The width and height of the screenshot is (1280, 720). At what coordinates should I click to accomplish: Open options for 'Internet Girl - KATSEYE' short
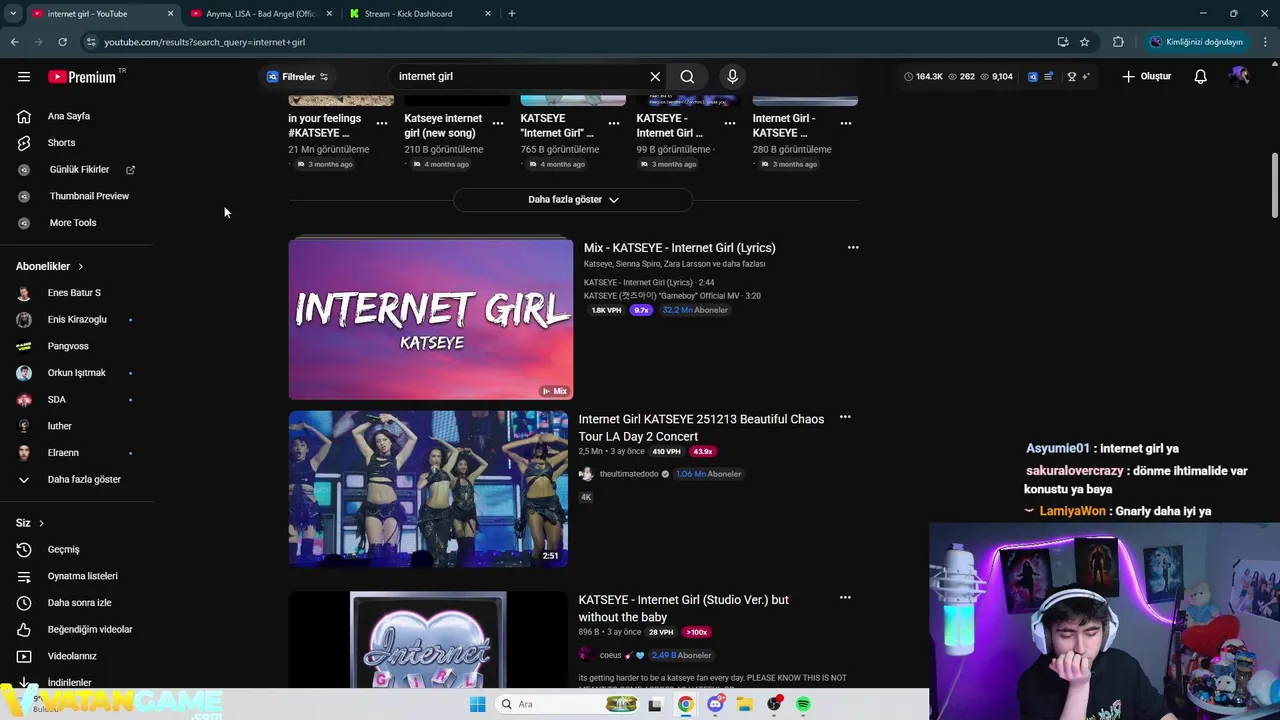[846, 123]
